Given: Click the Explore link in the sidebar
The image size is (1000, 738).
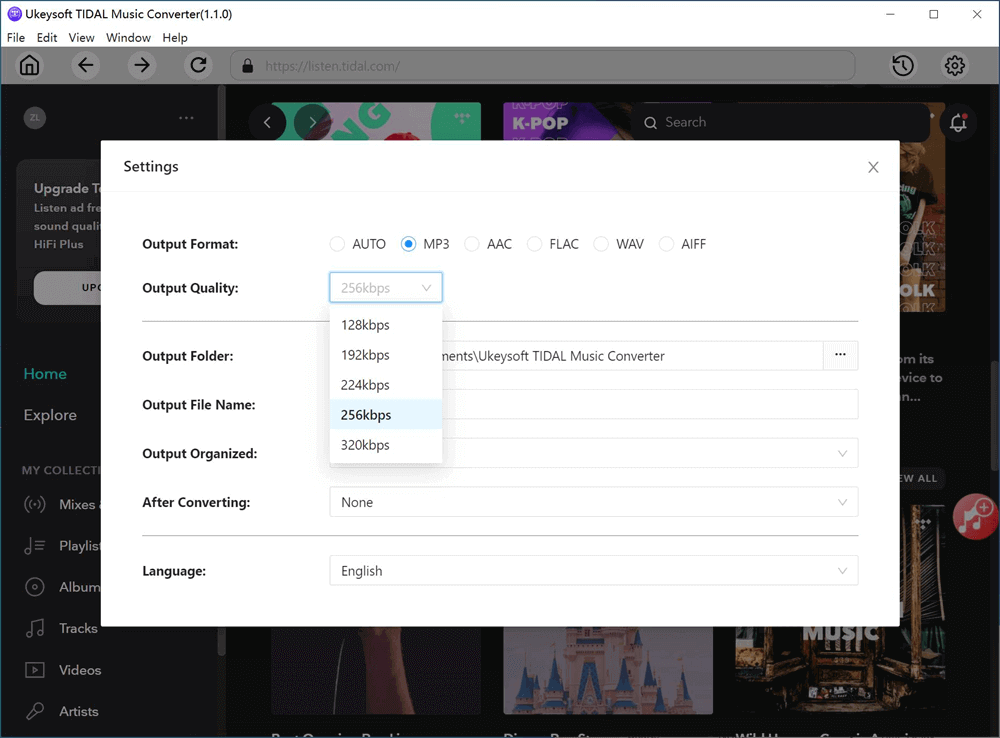Looking at the screenshot, I should pyautogui.click(x=52, y=414).
